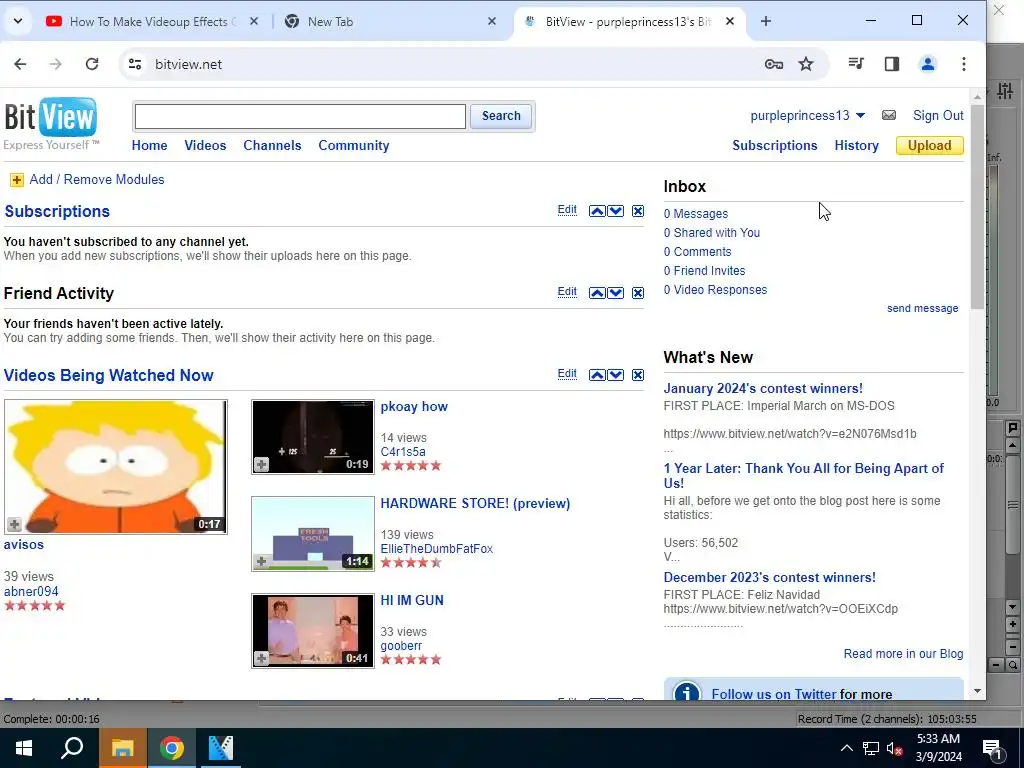Close Videos Being Watched Now module
The width and height of the screenshot is (1024, 768).
(638, 375)
